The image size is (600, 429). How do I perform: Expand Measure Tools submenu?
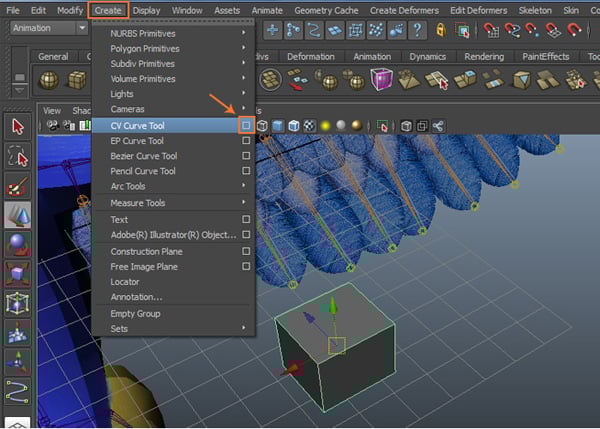coord(173,203)
